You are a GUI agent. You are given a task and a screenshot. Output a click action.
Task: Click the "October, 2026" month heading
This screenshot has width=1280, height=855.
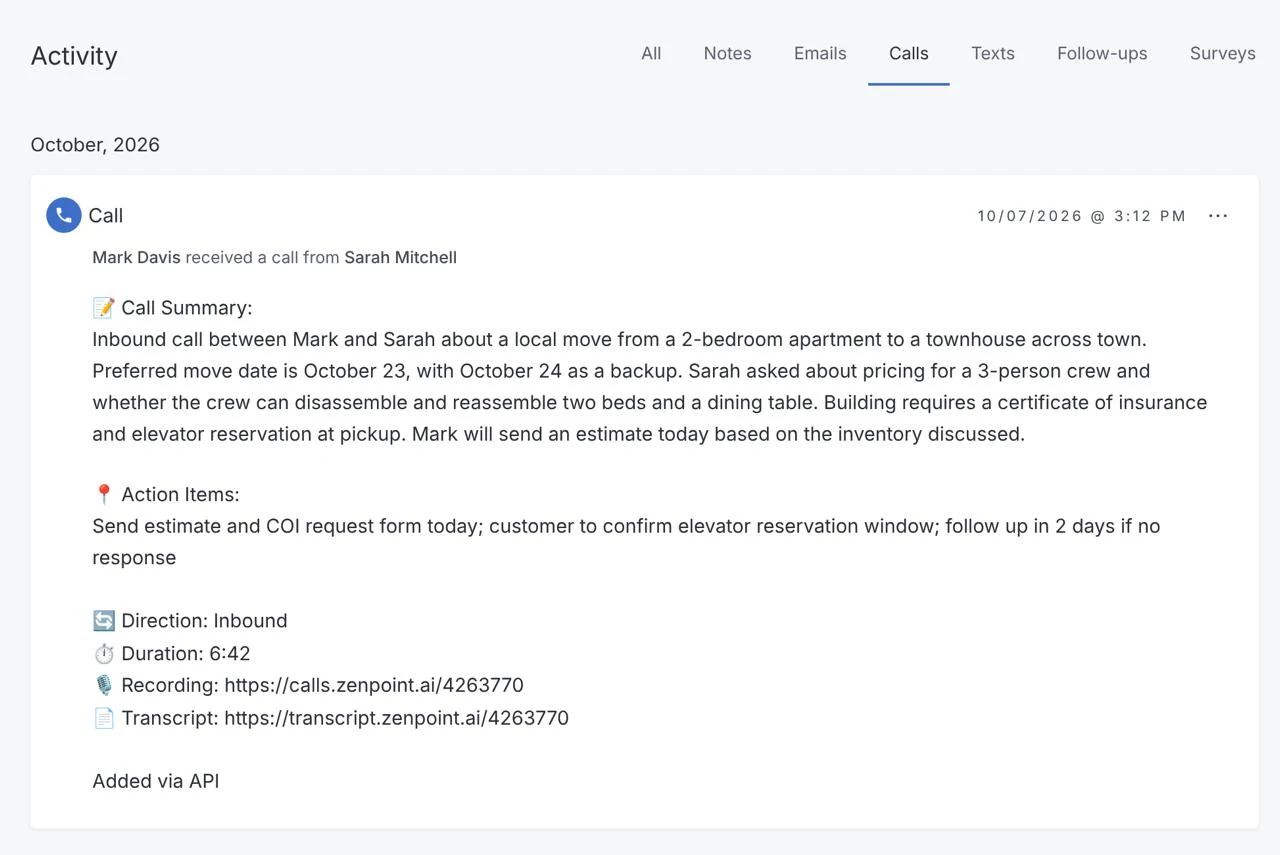(x=95, y=145)
